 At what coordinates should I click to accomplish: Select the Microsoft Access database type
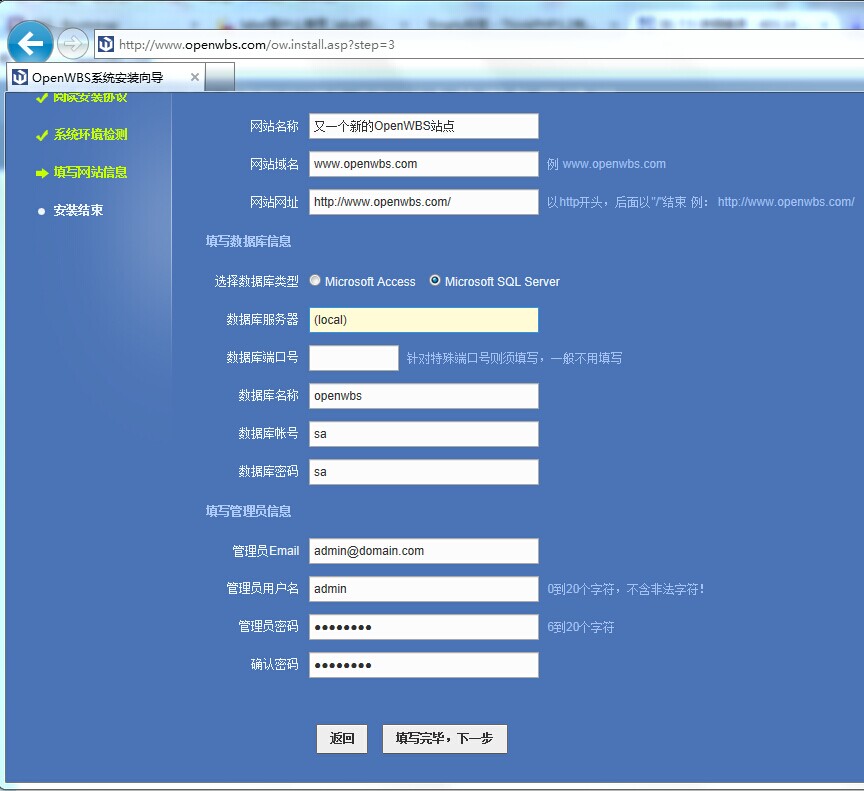[315, 280]
